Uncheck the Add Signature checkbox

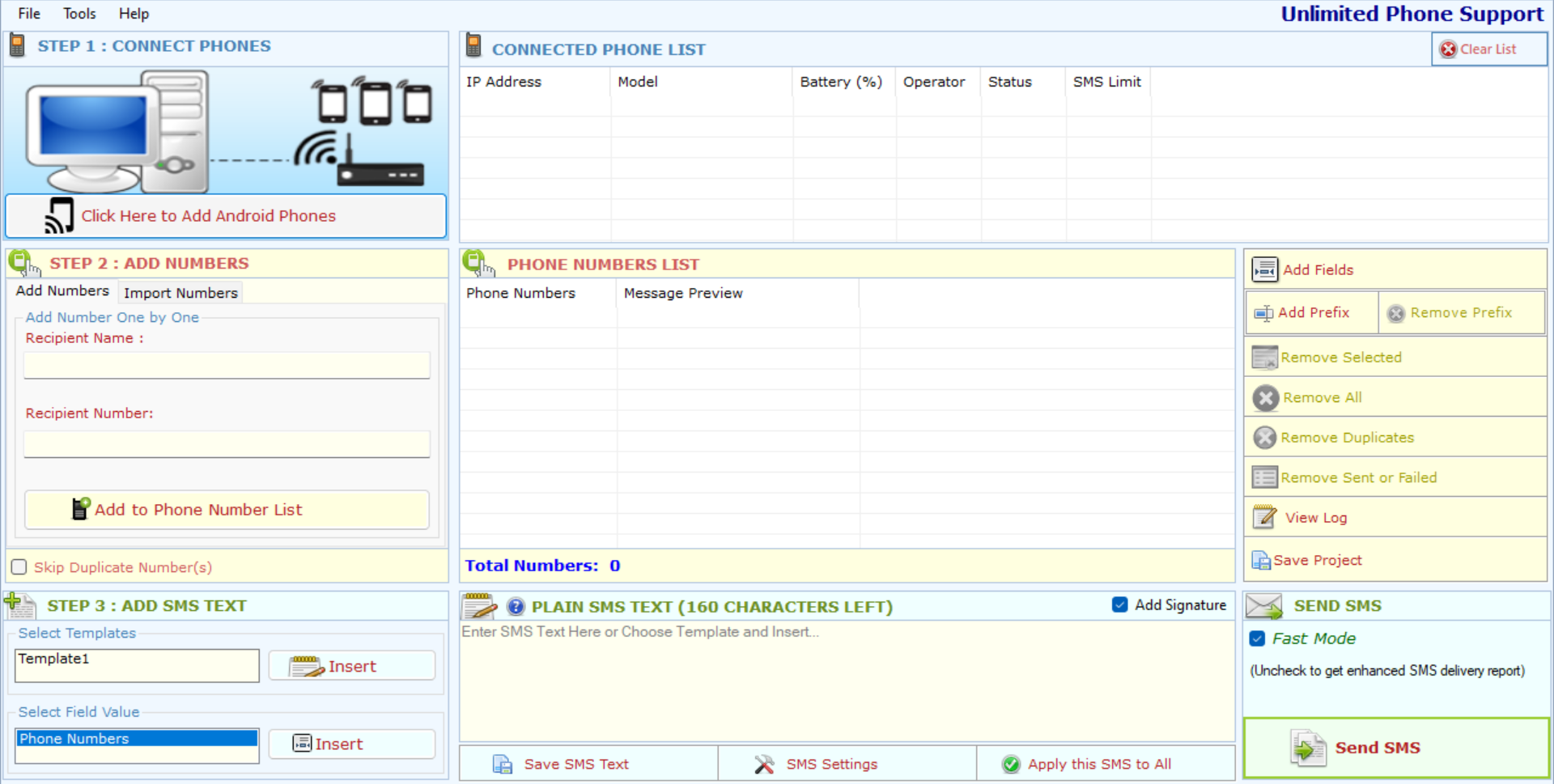pyautogui.click(x=1119, y=605)
